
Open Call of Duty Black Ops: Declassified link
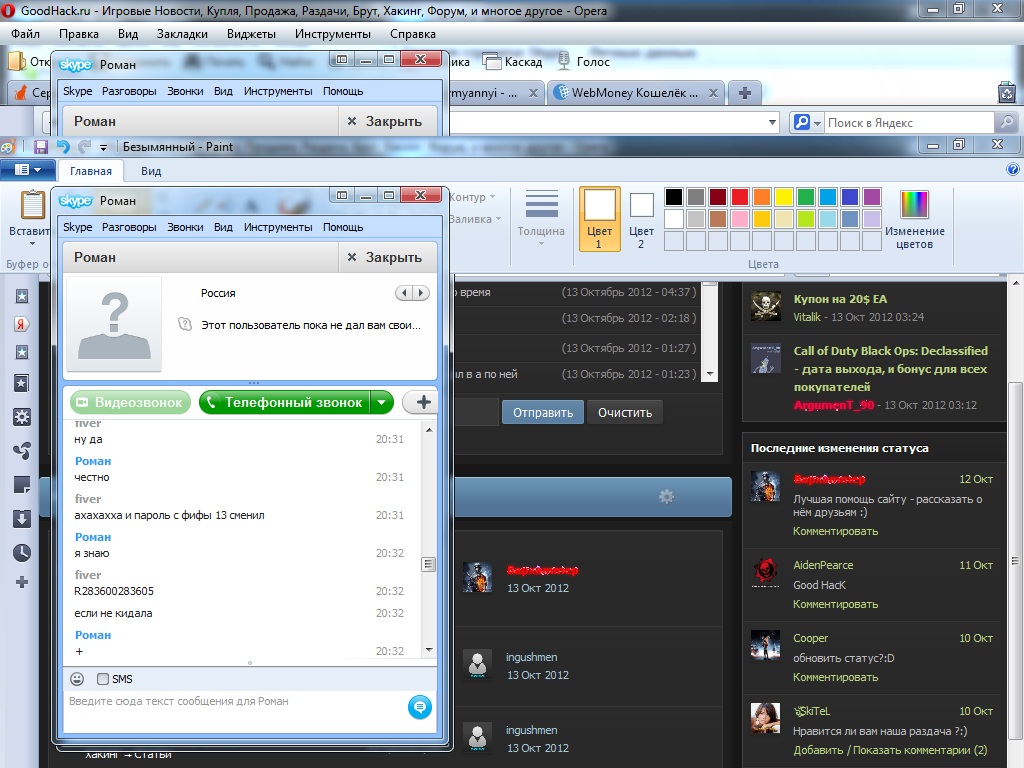[x=890, y=368]
